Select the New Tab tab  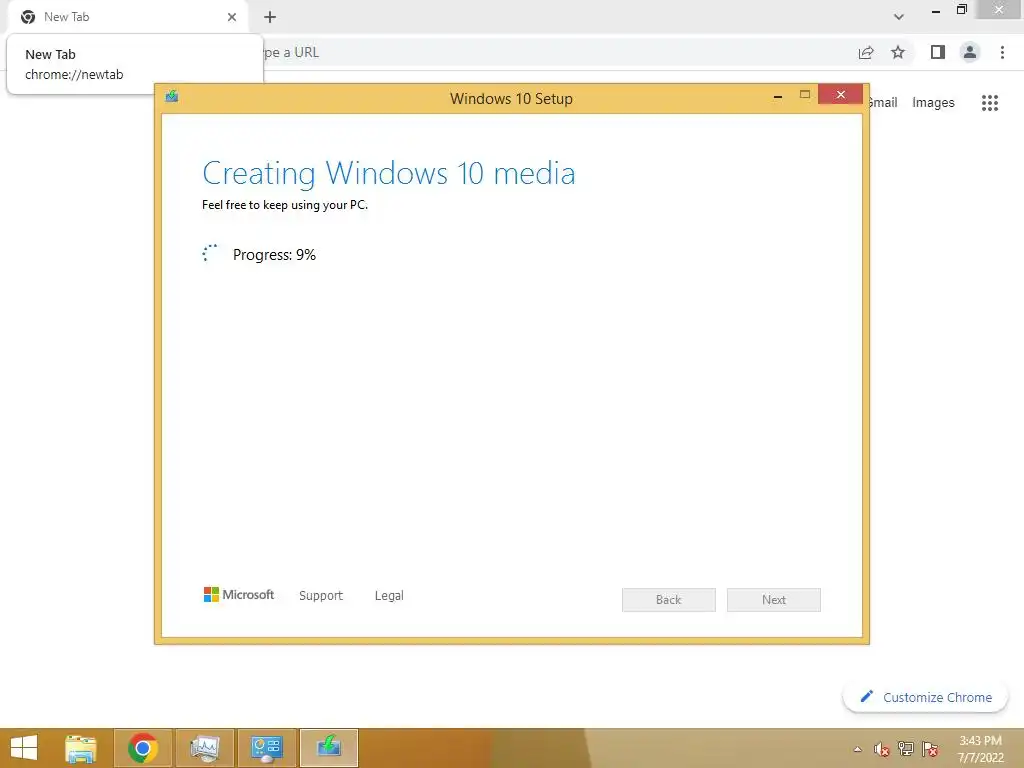click(129, 17)
